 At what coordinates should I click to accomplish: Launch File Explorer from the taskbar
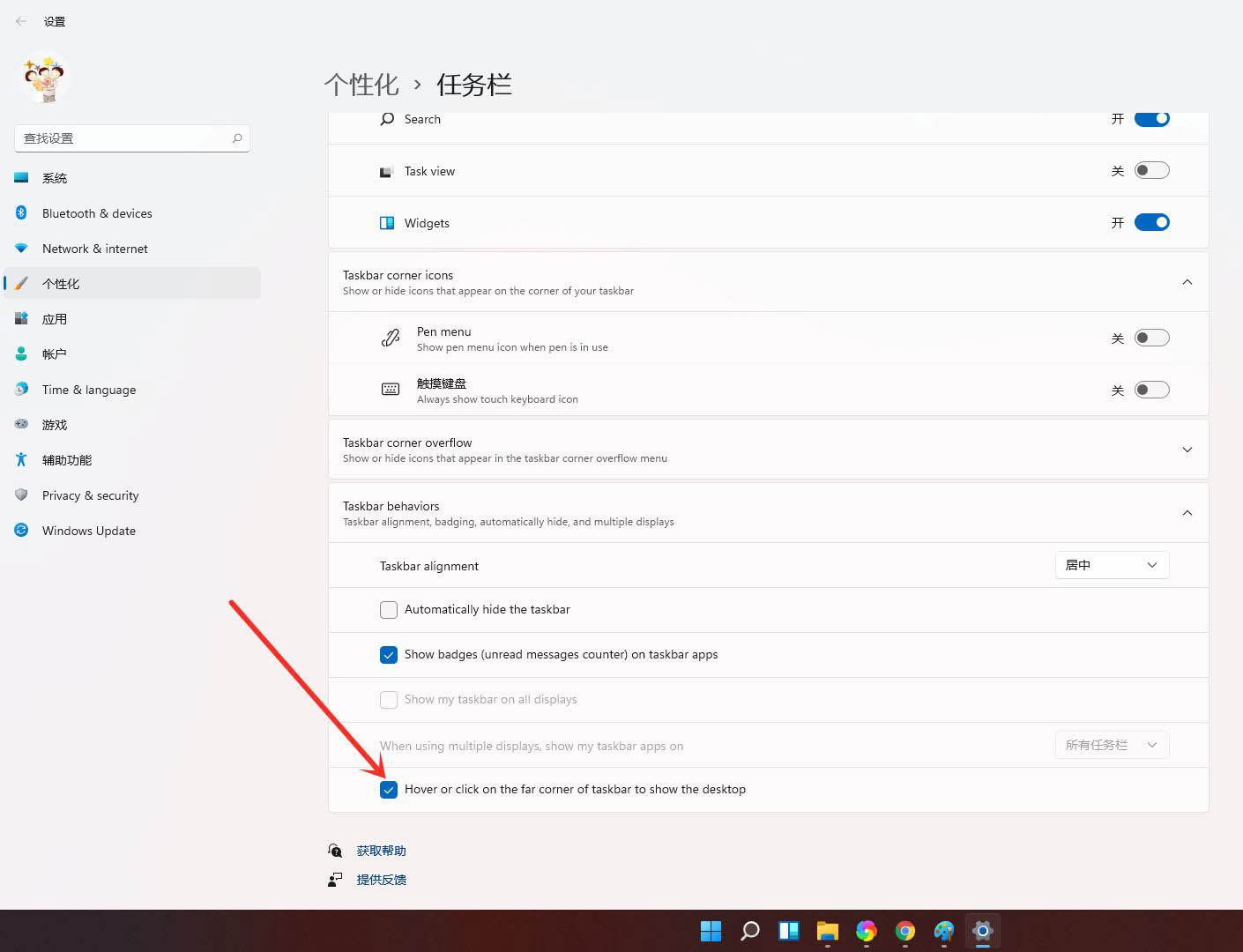pos(827,930)
